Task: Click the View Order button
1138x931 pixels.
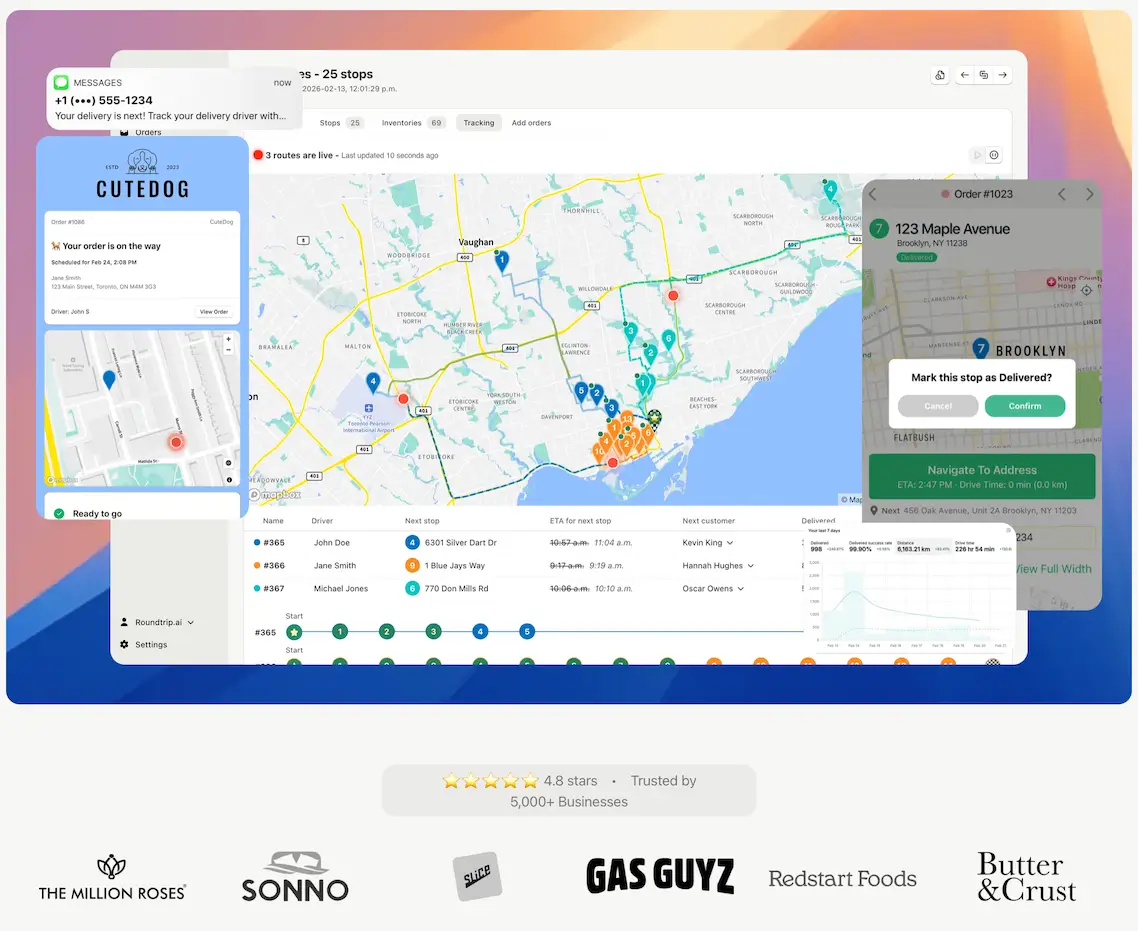Action: (214, 312)
